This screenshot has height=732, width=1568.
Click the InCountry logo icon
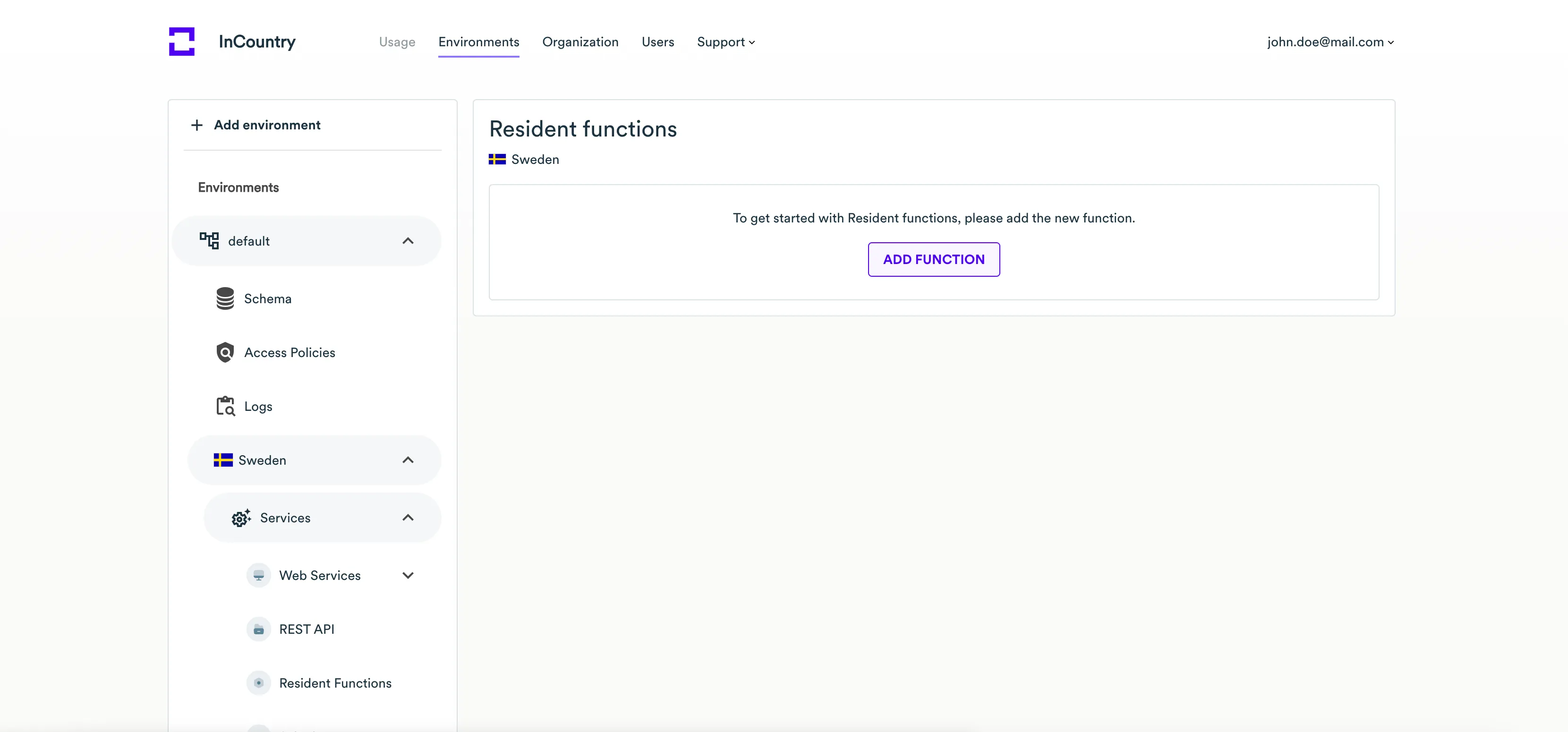(181, 42)
